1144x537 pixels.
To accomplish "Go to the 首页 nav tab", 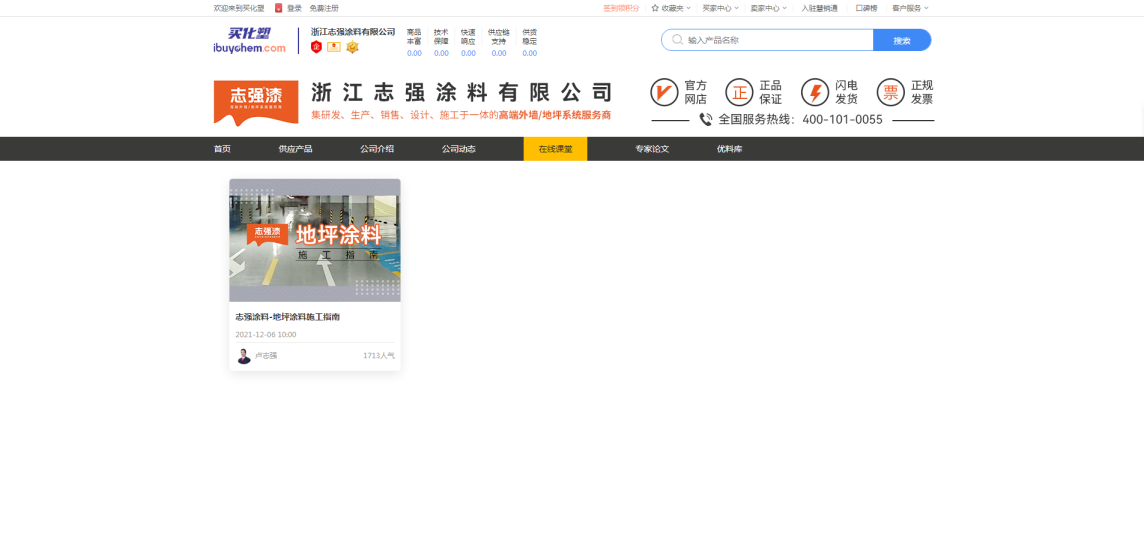I will point(223,149).
